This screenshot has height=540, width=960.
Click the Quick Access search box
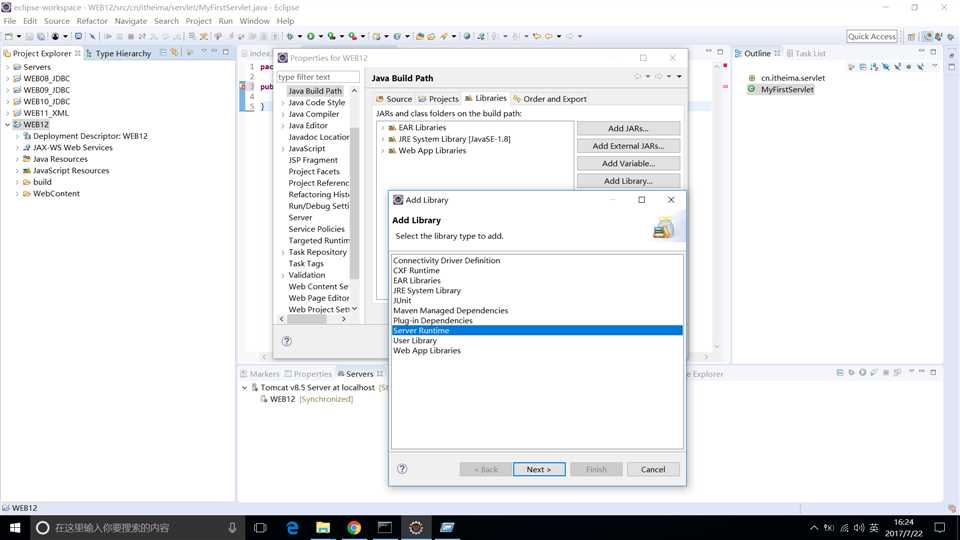coord(872,36)
